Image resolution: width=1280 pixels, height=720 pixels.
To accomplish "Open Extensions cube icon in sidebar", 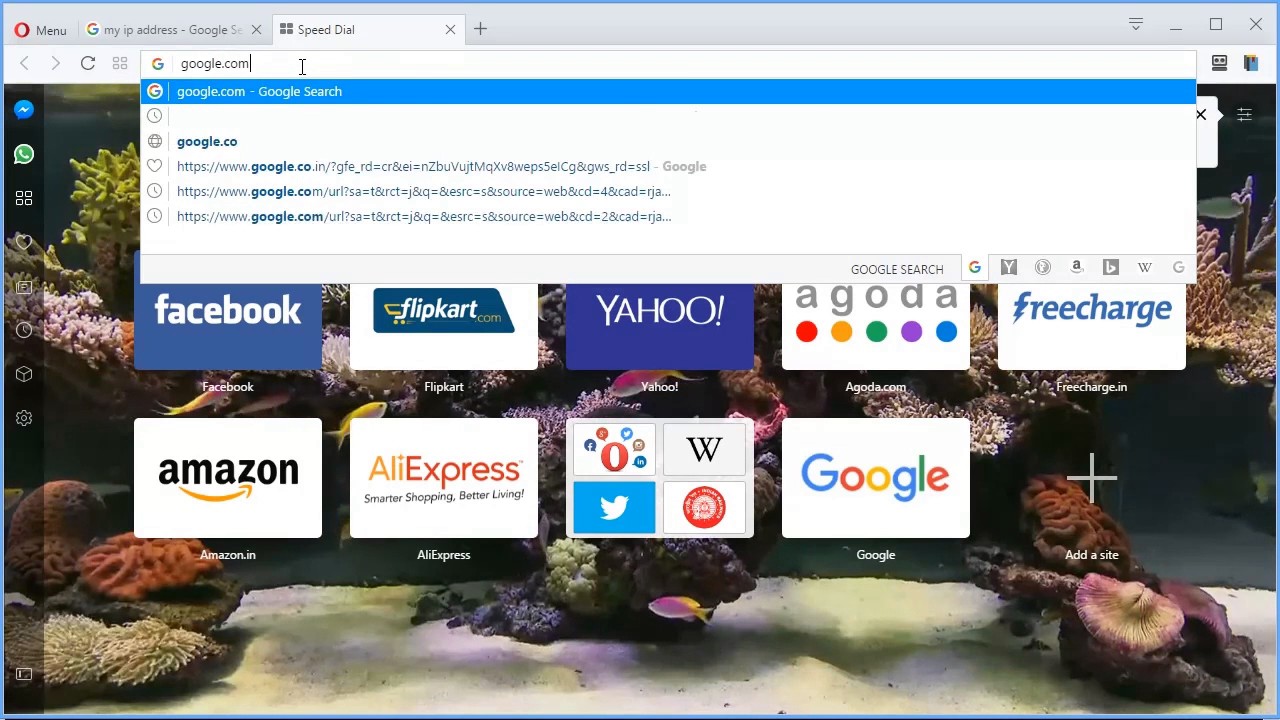I will click(x=24, y=374).
